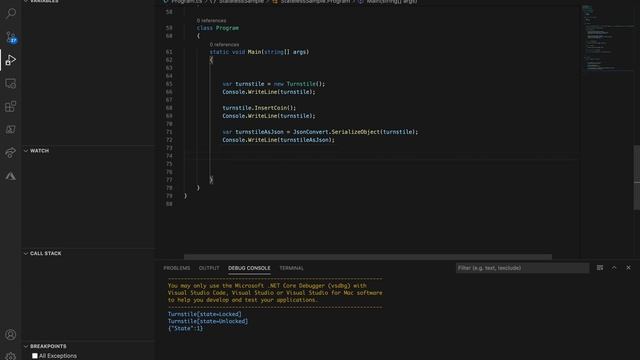Click line number 65 in the gutter
This screenshot has width=640, height=360.
click(169, 84)
